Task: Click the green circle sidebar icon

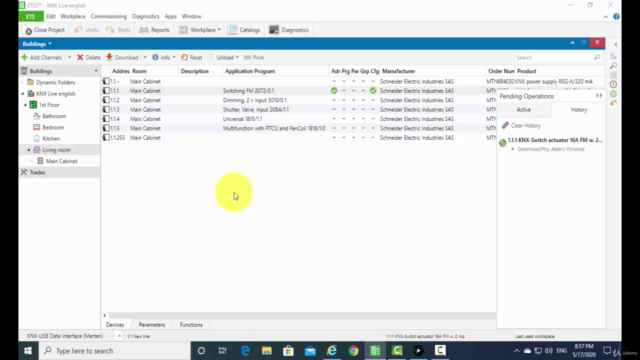Action: (613, 93)
